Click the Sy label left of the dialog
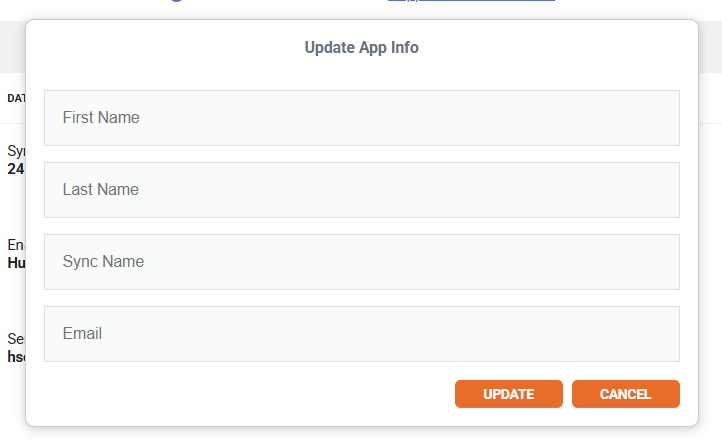The height and width of the screenshot is (447, 722). [x=16, y=151]
